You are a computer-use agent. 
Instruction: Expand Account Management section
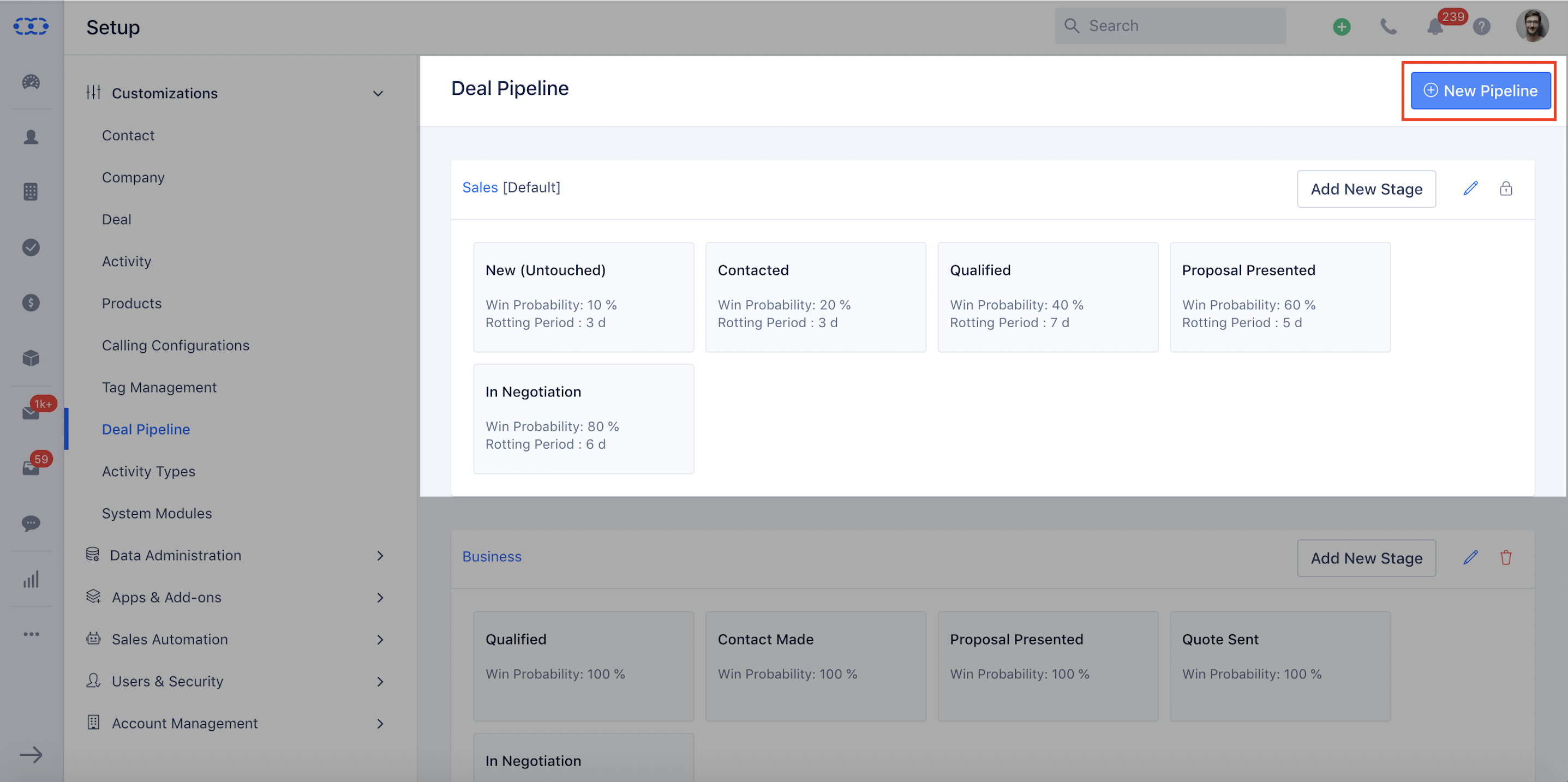[x=380, y=724]
